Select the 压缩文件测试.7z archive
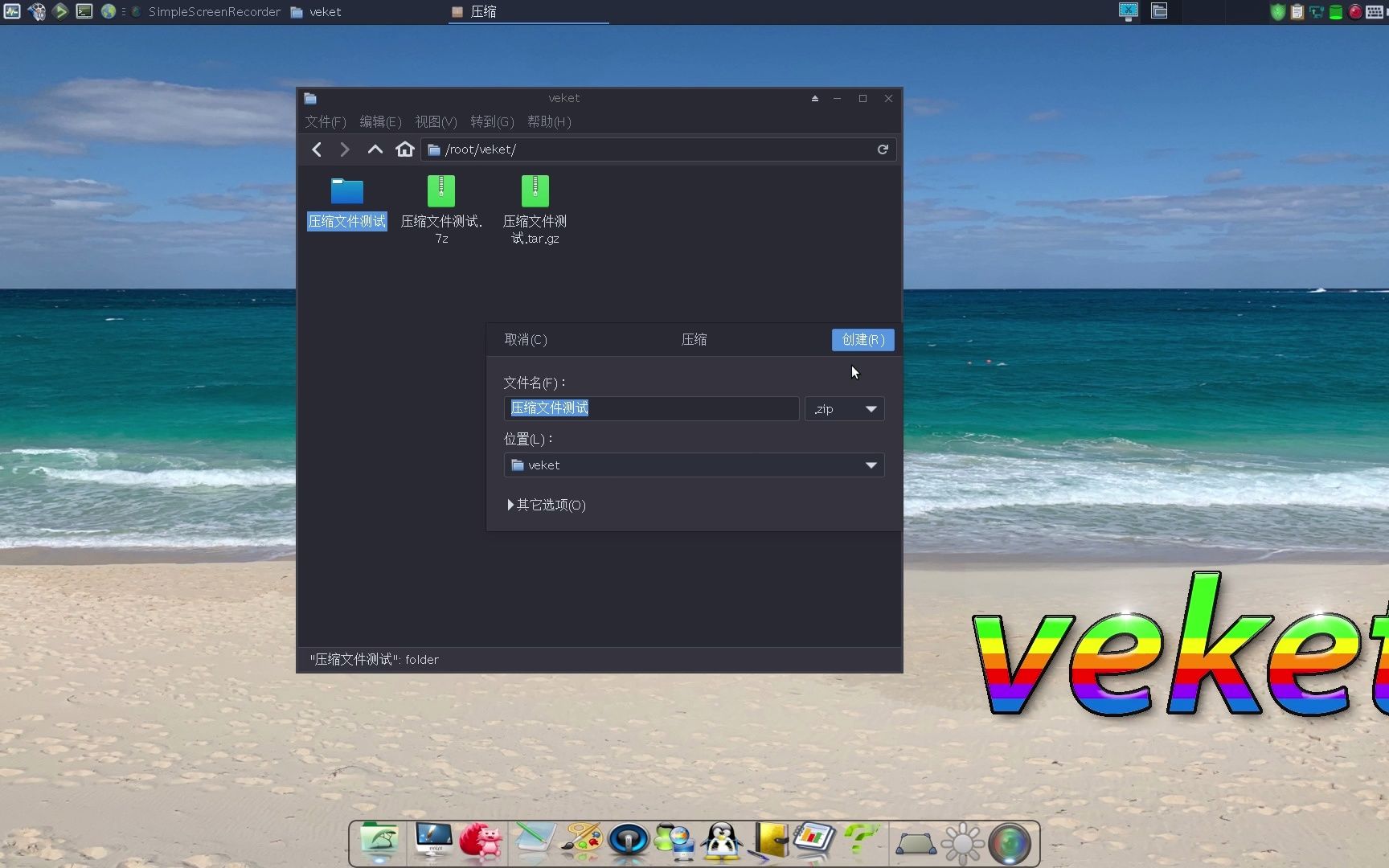The image size is (1389, 868). (441, 191)
